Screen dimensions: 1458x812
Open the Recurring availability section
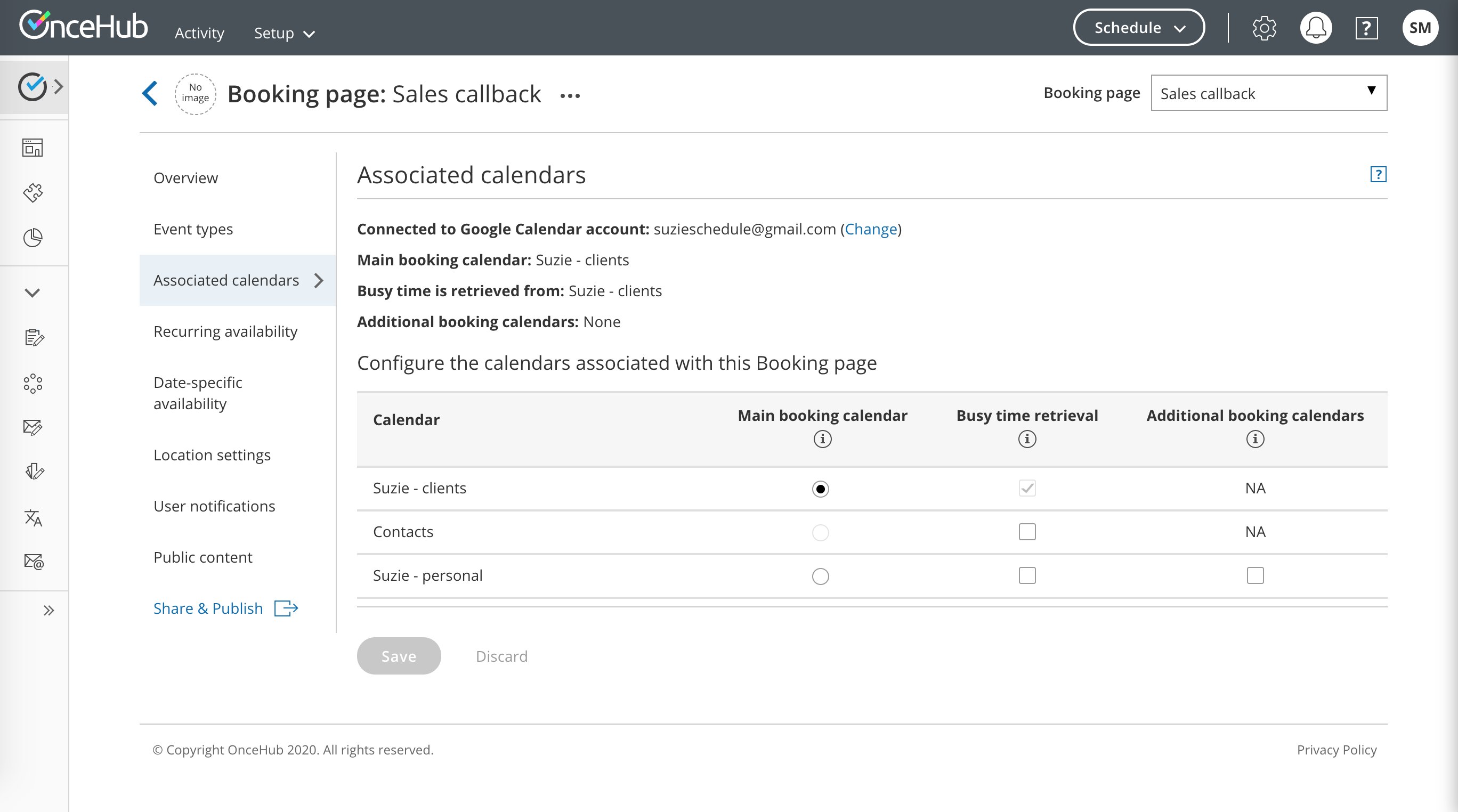[225, 331]
